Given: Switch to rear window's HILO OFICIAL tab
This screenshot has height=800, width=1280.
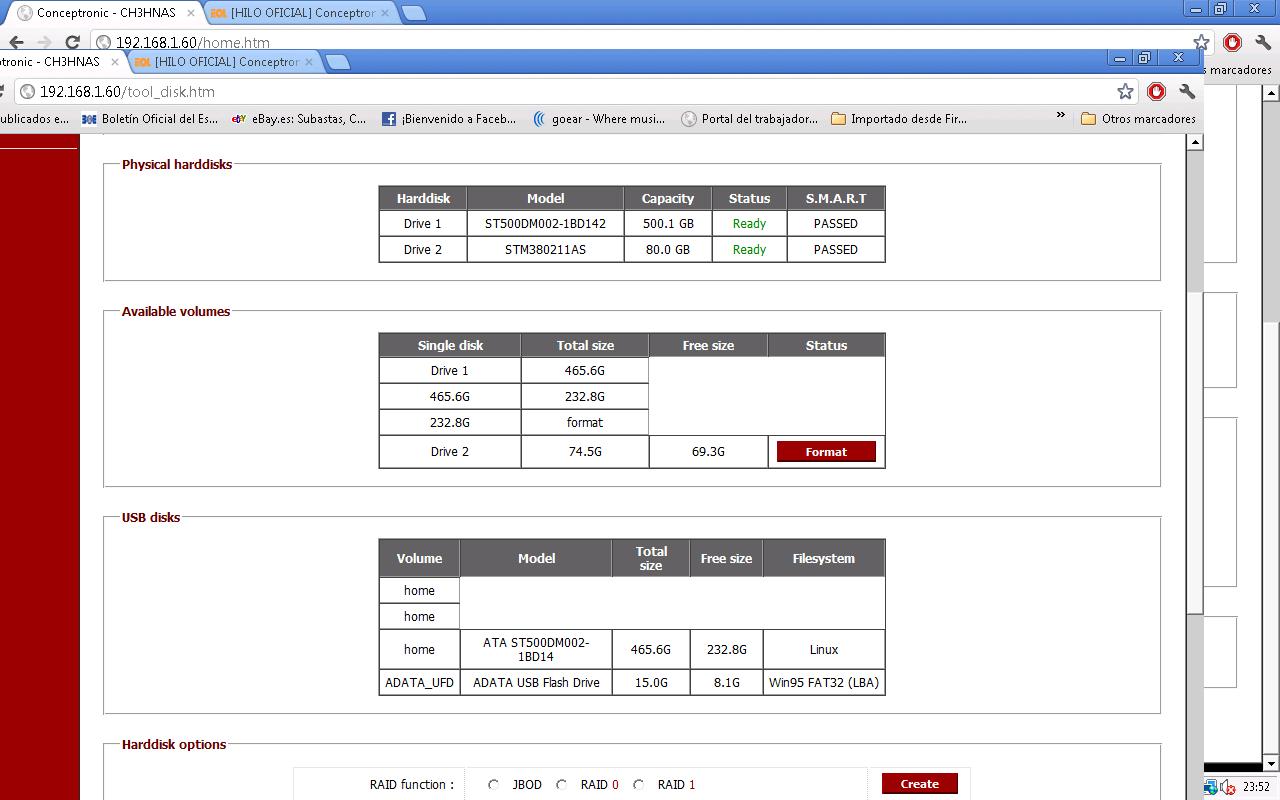Looking at the screenshot, I should [301, 13].
